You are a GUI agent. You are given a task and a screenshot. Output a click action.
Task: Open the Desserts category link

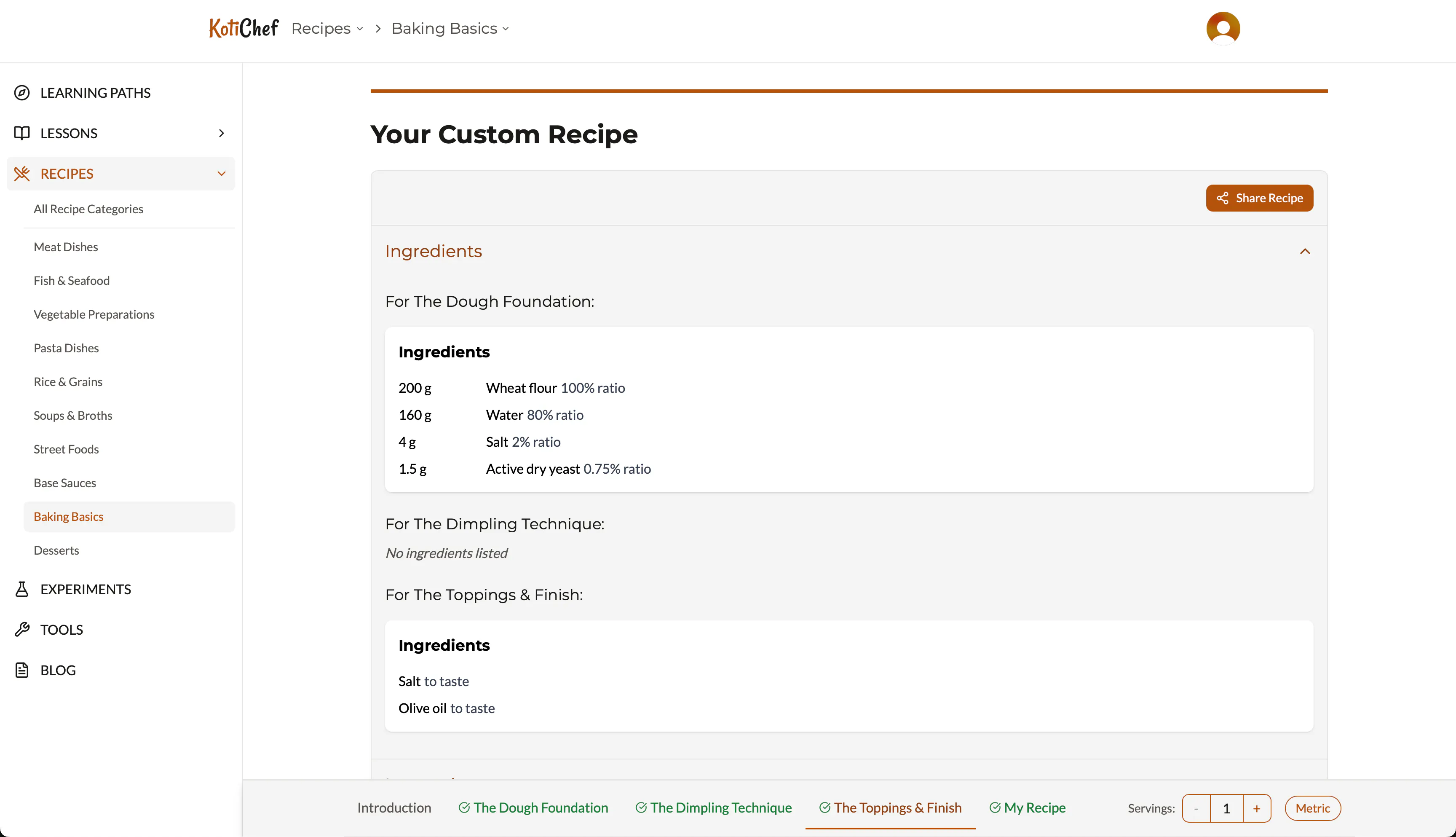(56, 550)
